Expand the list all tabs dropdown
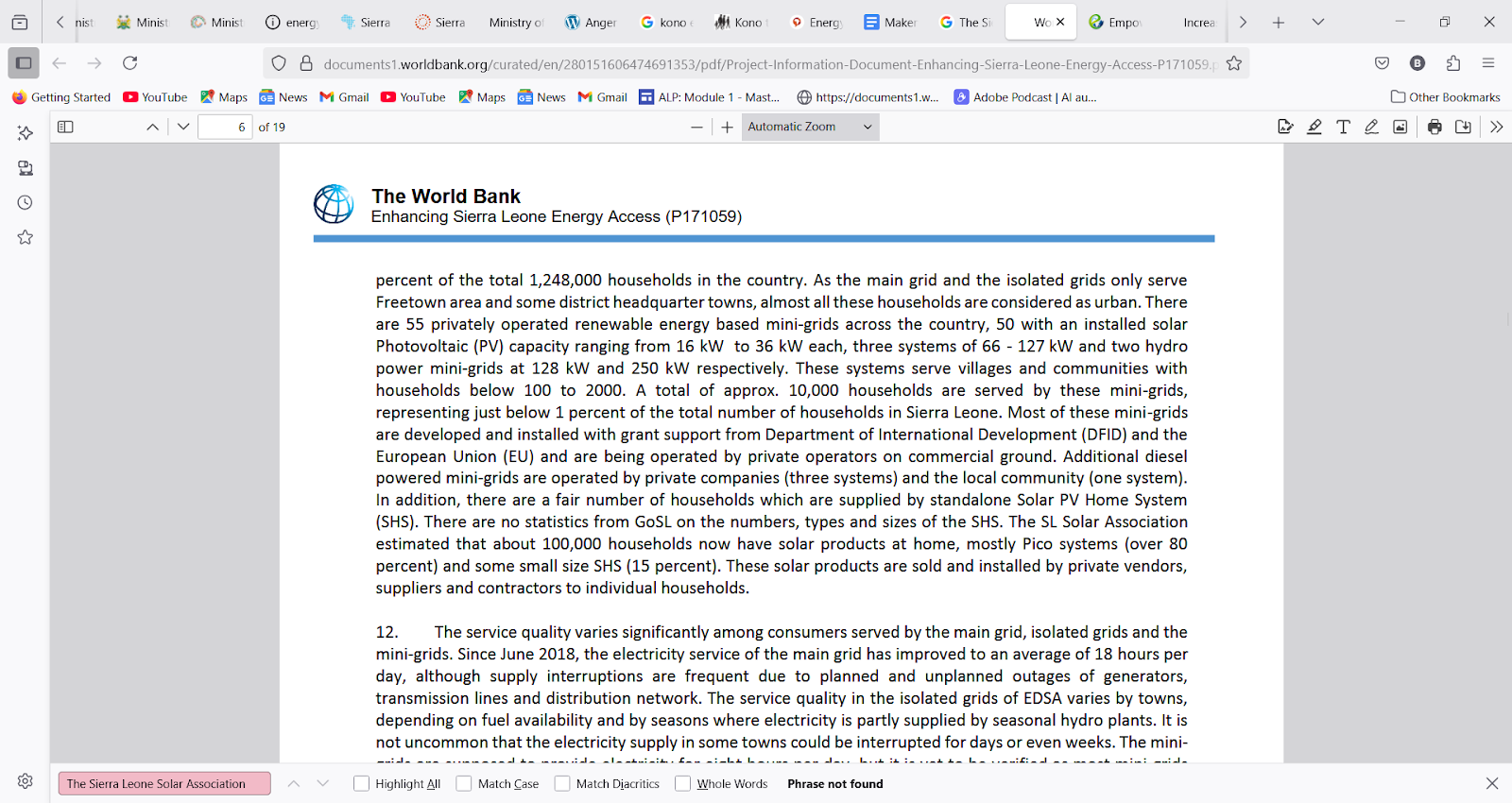1512x803 pixels. click(1318, 22)
